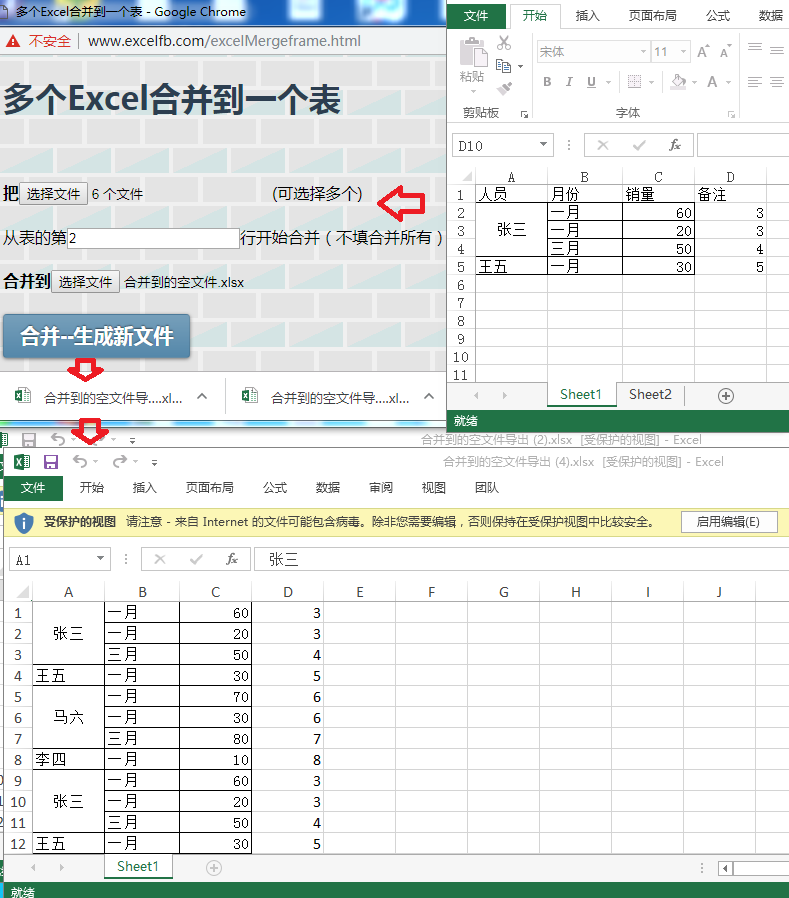
Task: Click the Copy icon in the clipboard group
Action: [x=503, y=66]
